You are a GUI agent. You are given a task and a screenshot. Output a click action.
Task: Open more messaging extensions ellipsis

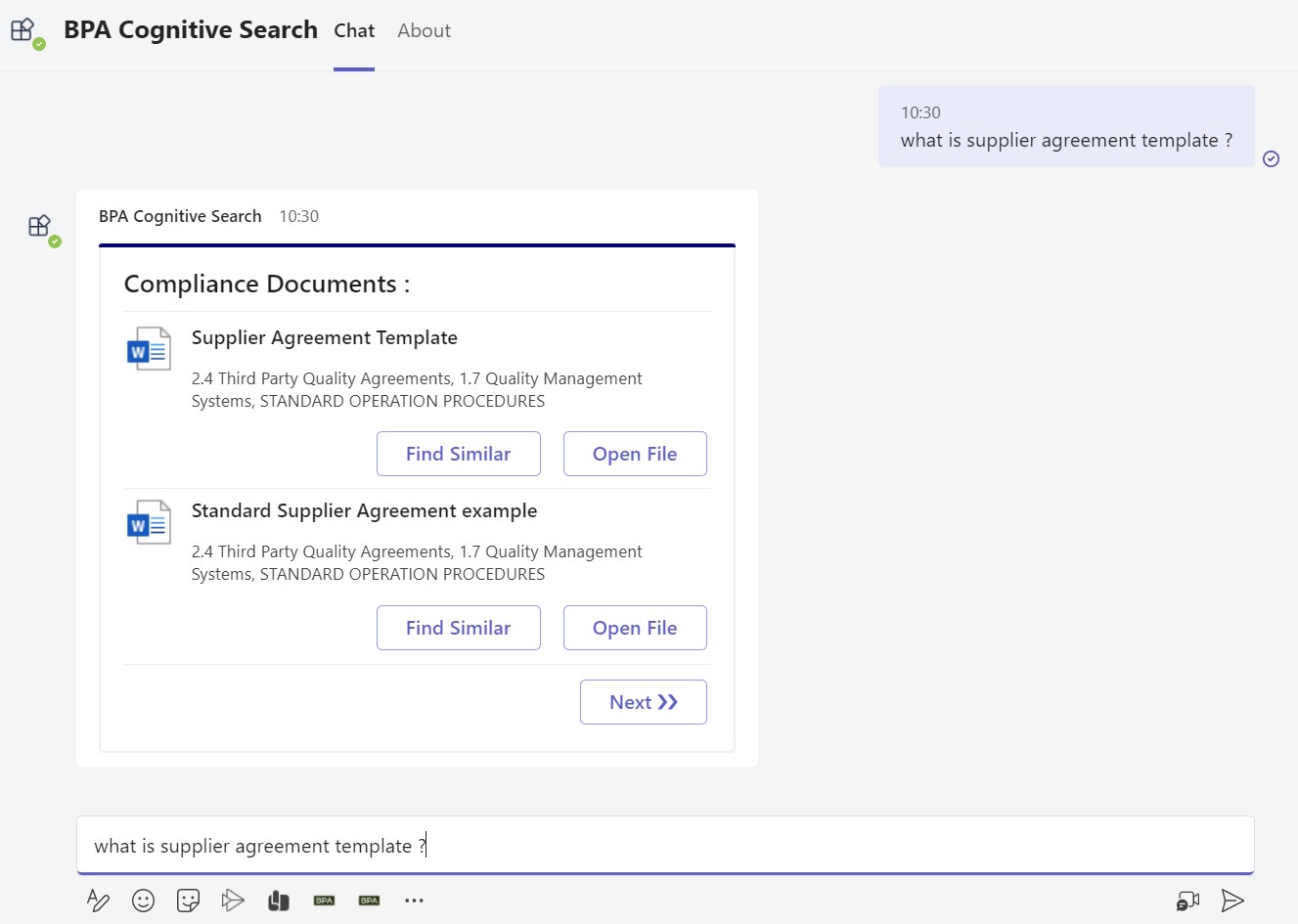[x=414, y=901]
